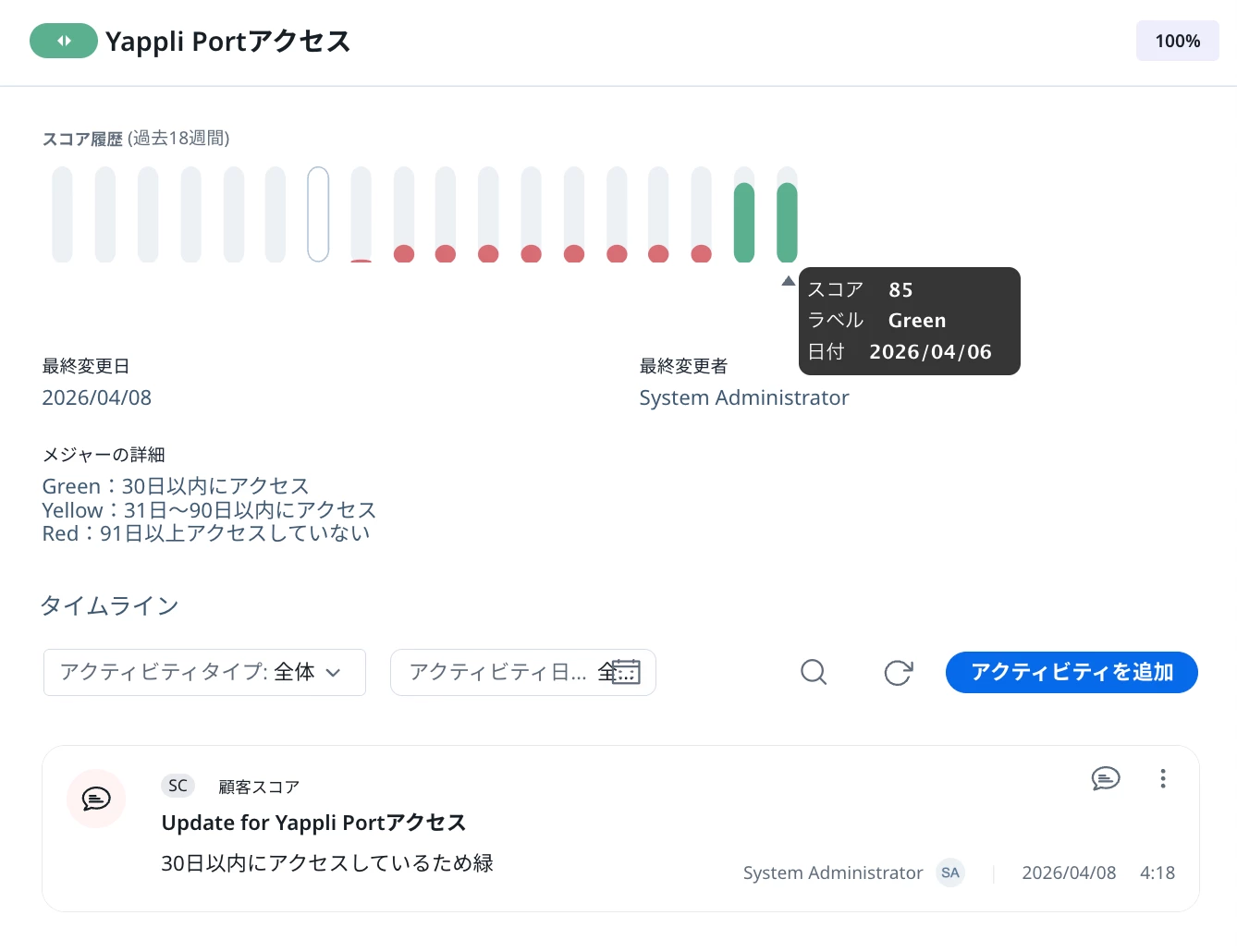
Task: Click the 'Red：91日以上アクセスしていない' line
Action: tap(206, 533)
